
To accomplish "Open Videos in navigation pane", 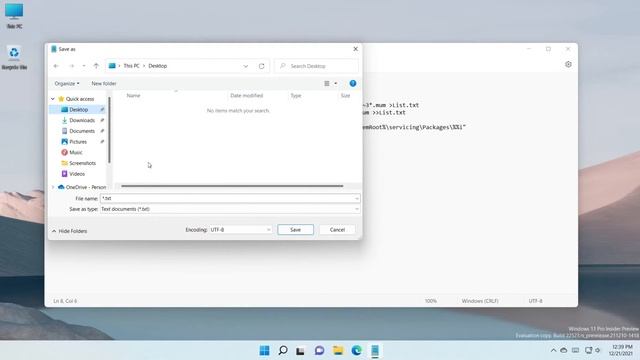I will pyautogui.click(x=77, y=173).
